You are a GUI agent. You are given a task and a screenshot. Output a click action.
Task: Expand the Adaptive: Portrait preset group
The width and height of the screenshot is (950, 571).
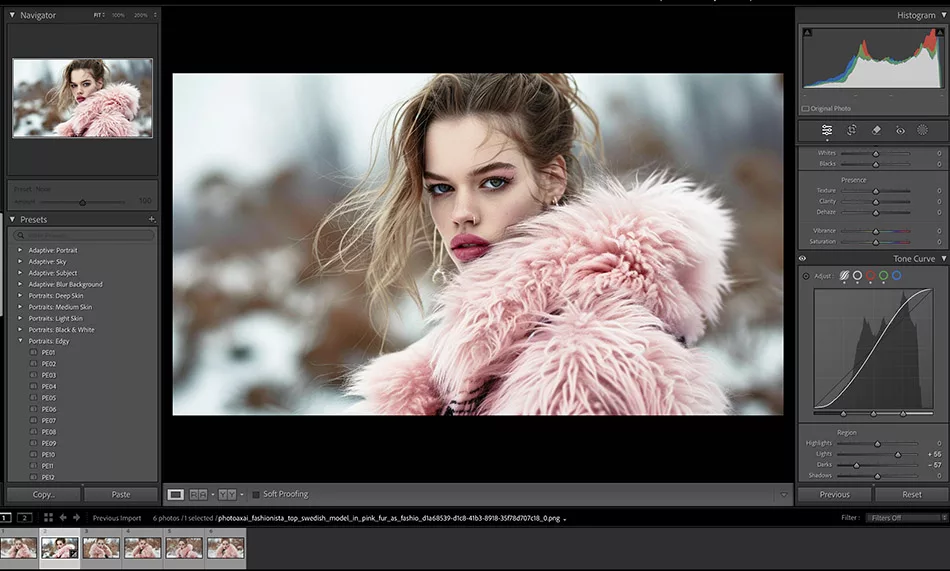pyautogui.click(x=20, y=250)
